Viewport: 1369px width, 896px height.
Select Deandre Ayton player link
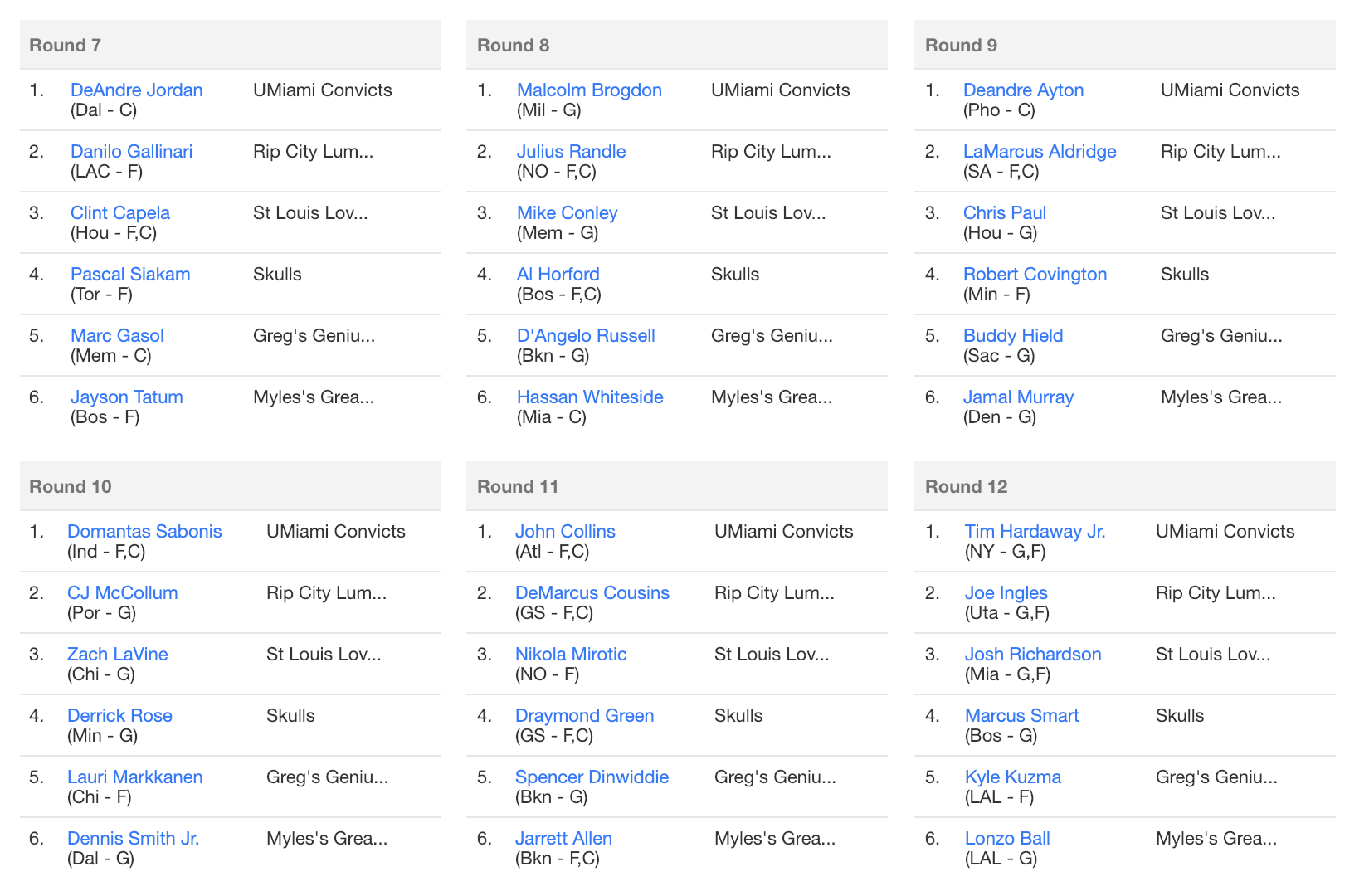[x=1023, y=90]
